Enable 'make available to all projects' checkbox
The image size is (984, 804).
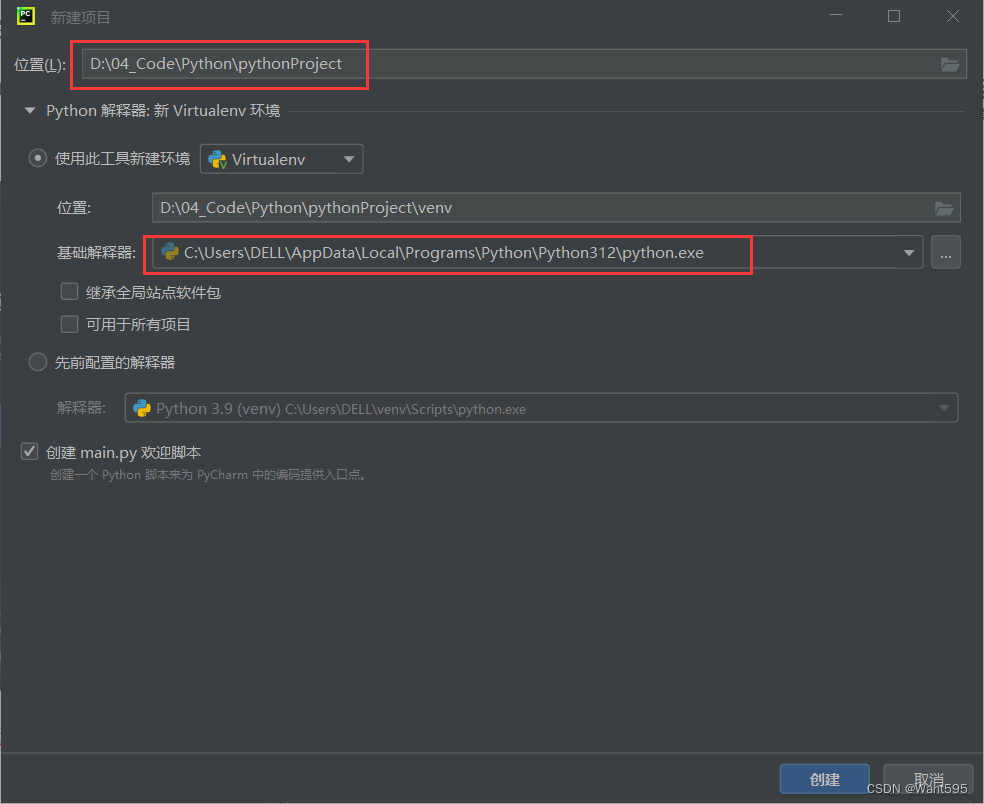tap(69, 324)
